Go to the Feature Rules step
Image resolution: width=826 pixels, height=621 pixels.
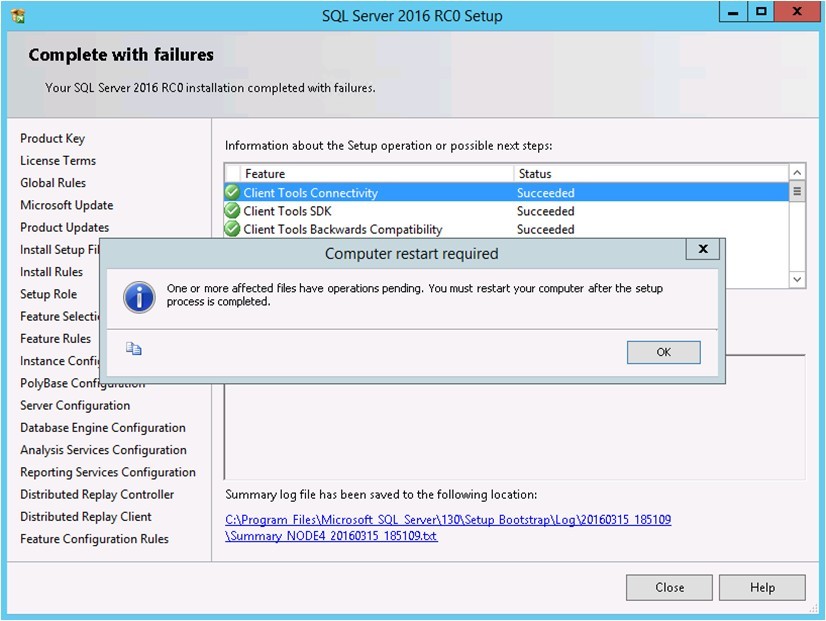pos(55,338)
